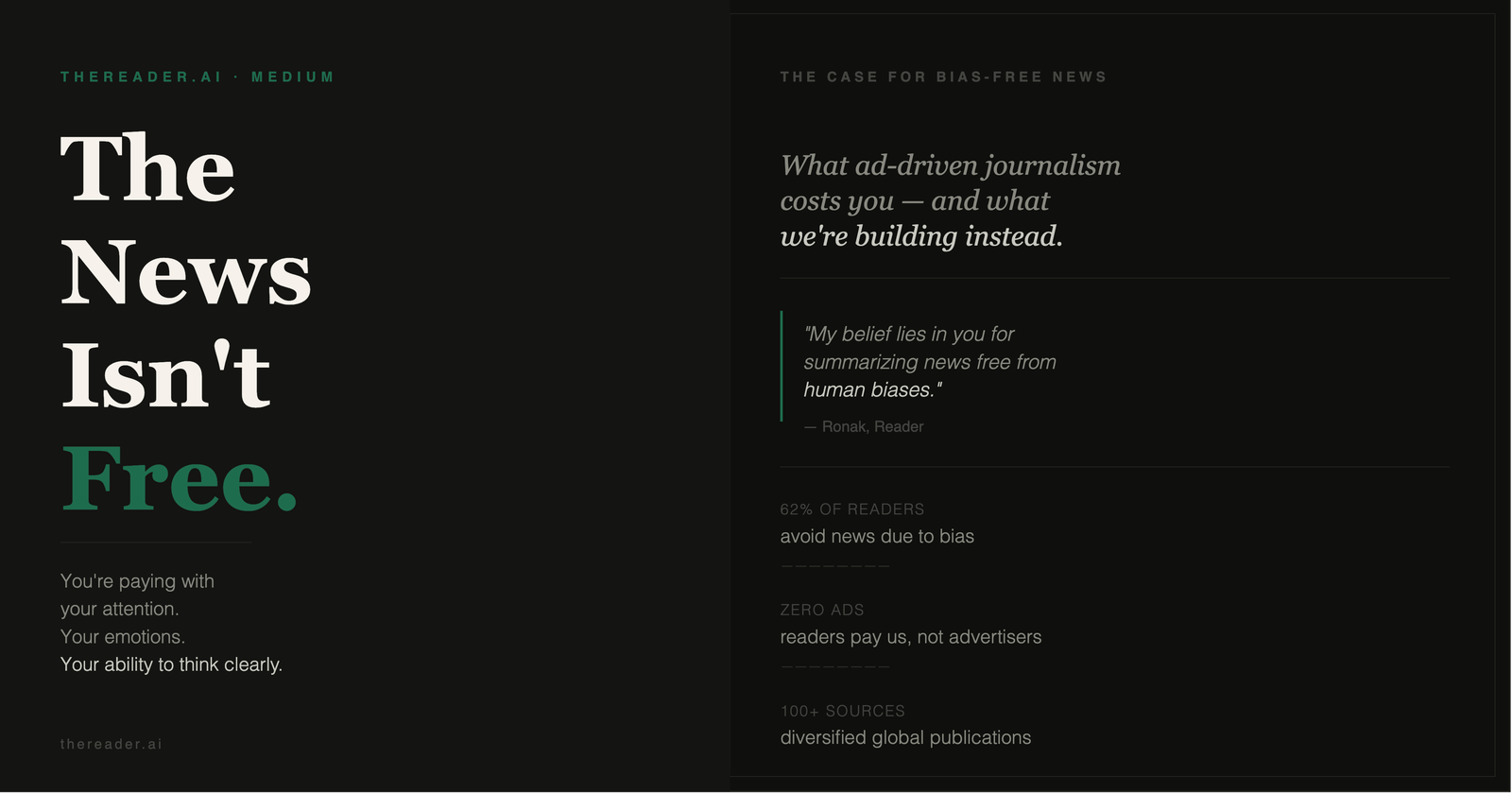This screenshot has height=793, width=1512.
Task: Click 'What ad-driven journalism' italic line
Action: (x=951, y=165)
